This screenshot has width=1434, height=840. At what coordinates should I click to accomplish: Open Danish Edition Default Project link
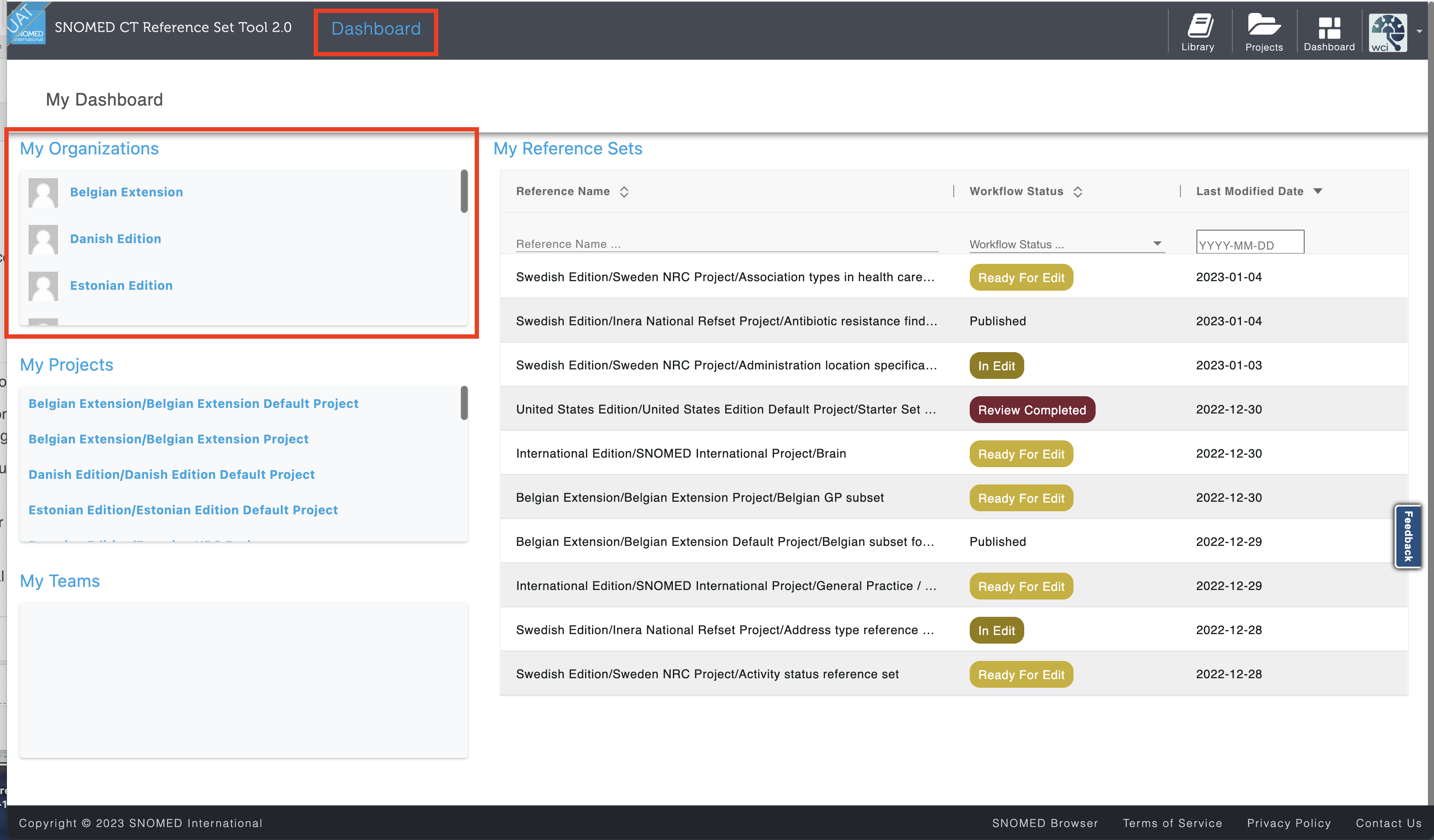[x=171, y=475]
